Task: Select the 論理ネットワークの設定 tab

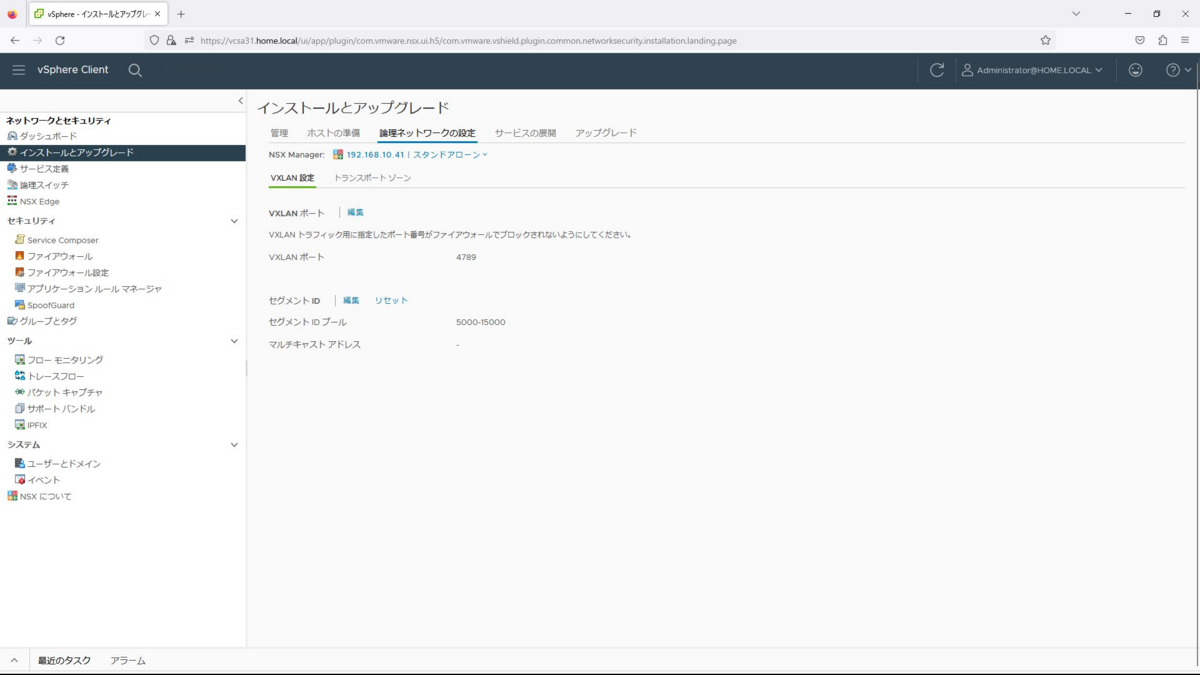Action: 427,133
